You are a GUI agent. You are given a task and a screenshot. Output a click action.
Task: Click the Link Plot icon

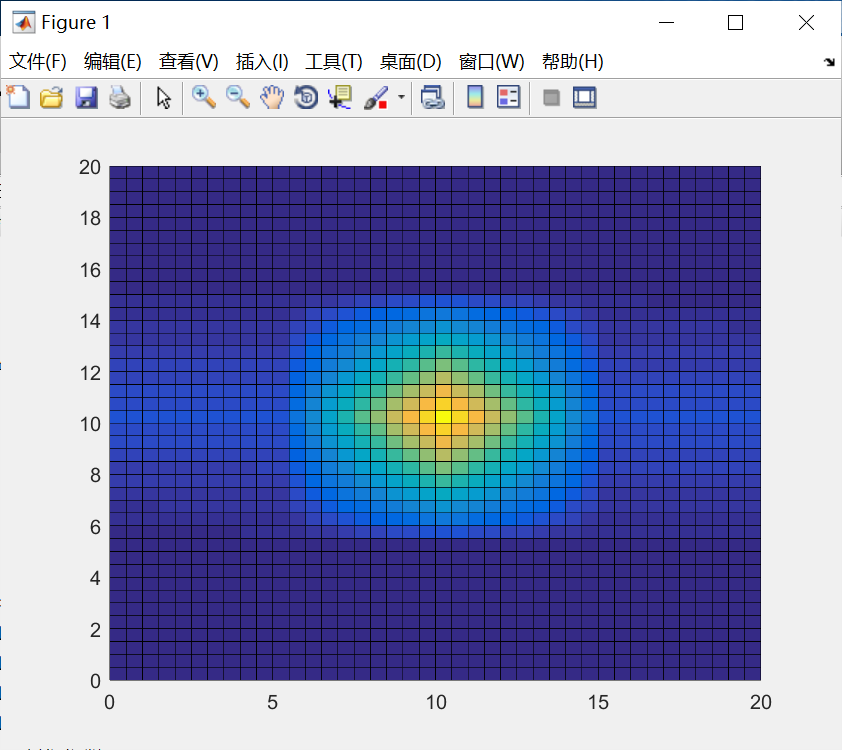click(x=432, y=98)
